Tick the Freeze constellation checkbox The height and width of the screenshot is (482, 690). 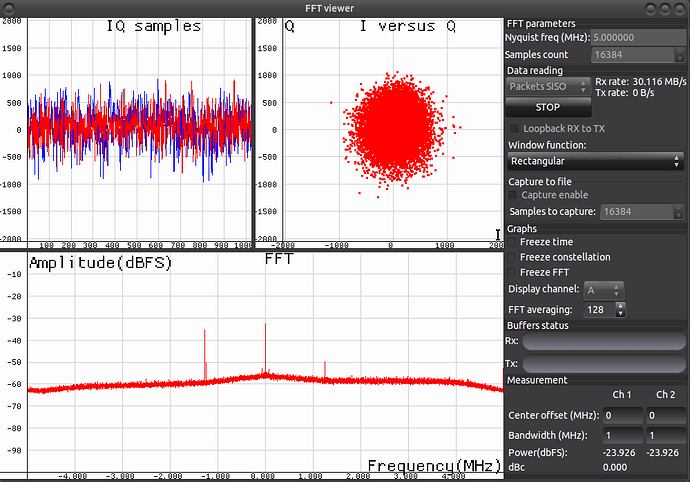click(x=514, y=257)
